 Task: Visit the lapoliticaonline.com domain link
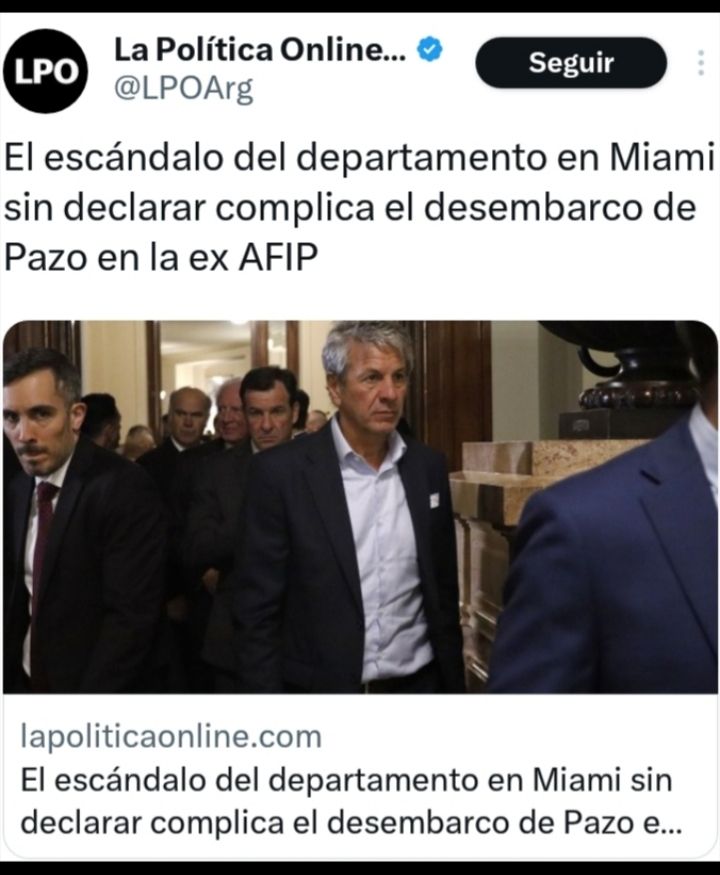[171, 736]
